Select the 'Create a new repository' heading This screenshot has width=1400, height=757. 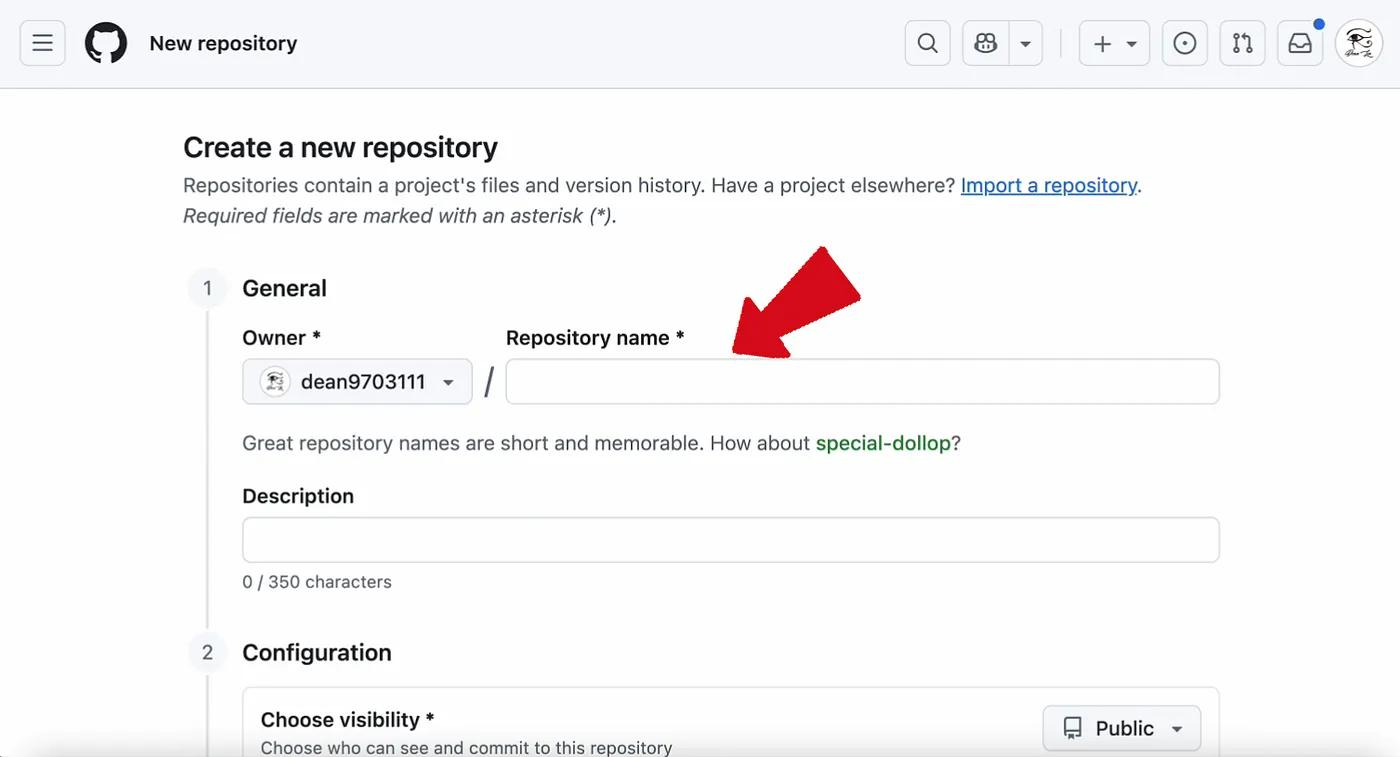(x=341, y=148)
